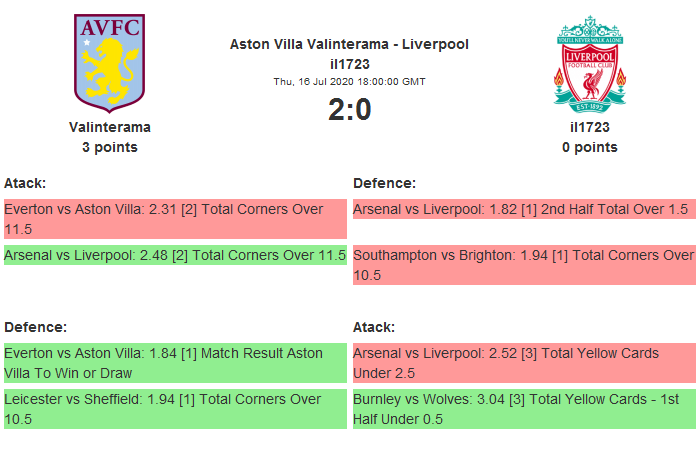700x460 pixels.
Task: Select the match date Thu, 16 Jul 2020
Action: [x=349, y=82]
